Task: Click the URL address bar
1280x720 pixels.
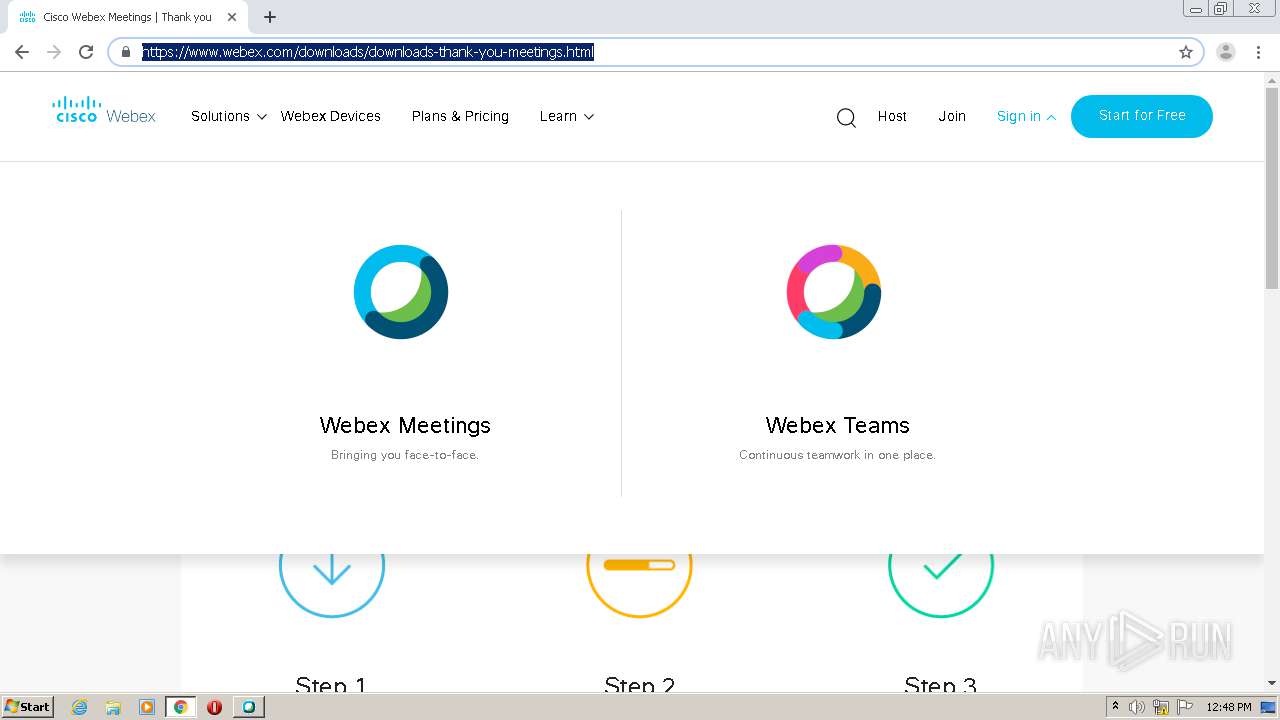Action: 655,52
